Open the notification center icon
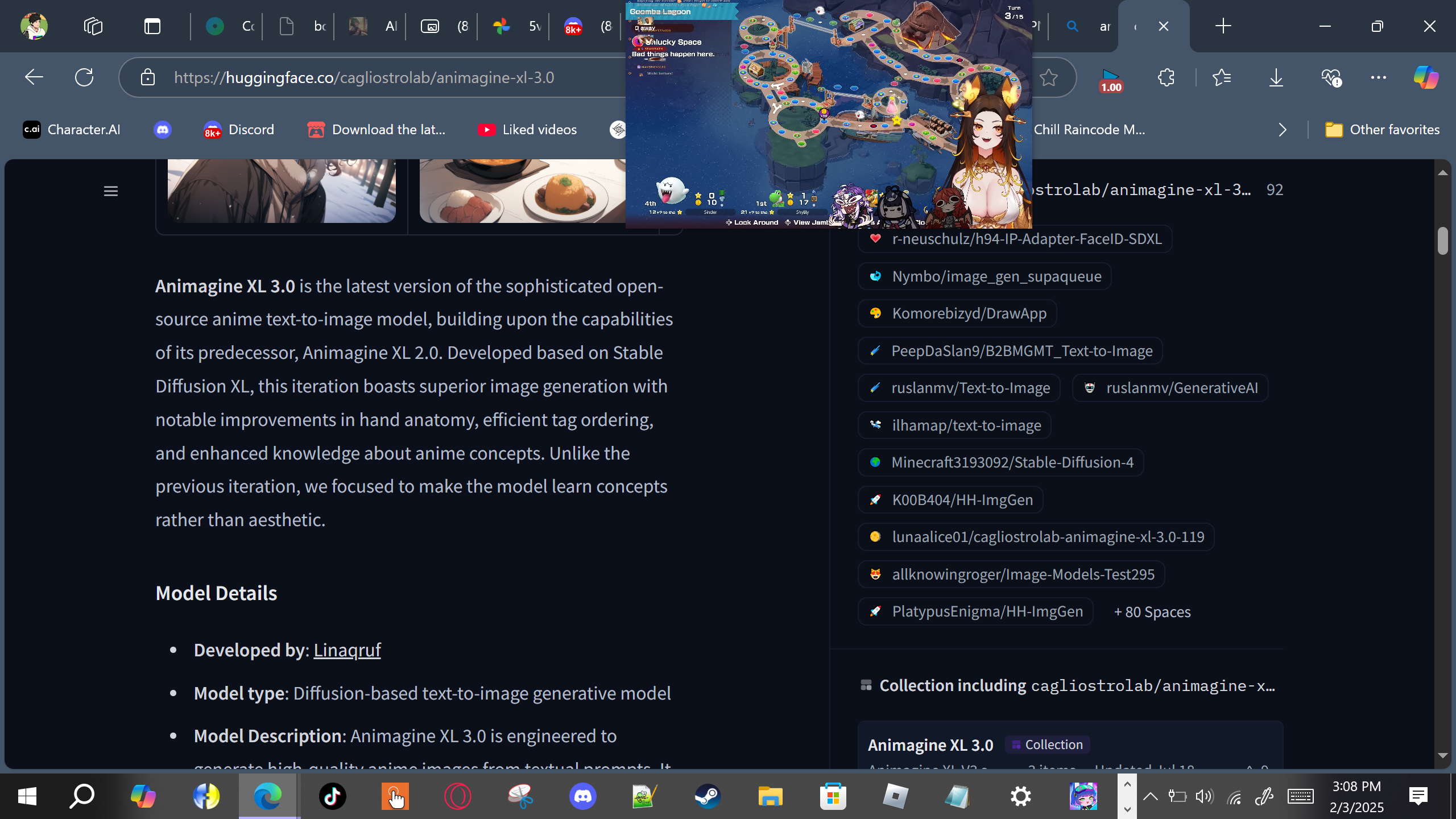The height and width of the screenshot is (819, 1456). click(x=1418, y=796)
